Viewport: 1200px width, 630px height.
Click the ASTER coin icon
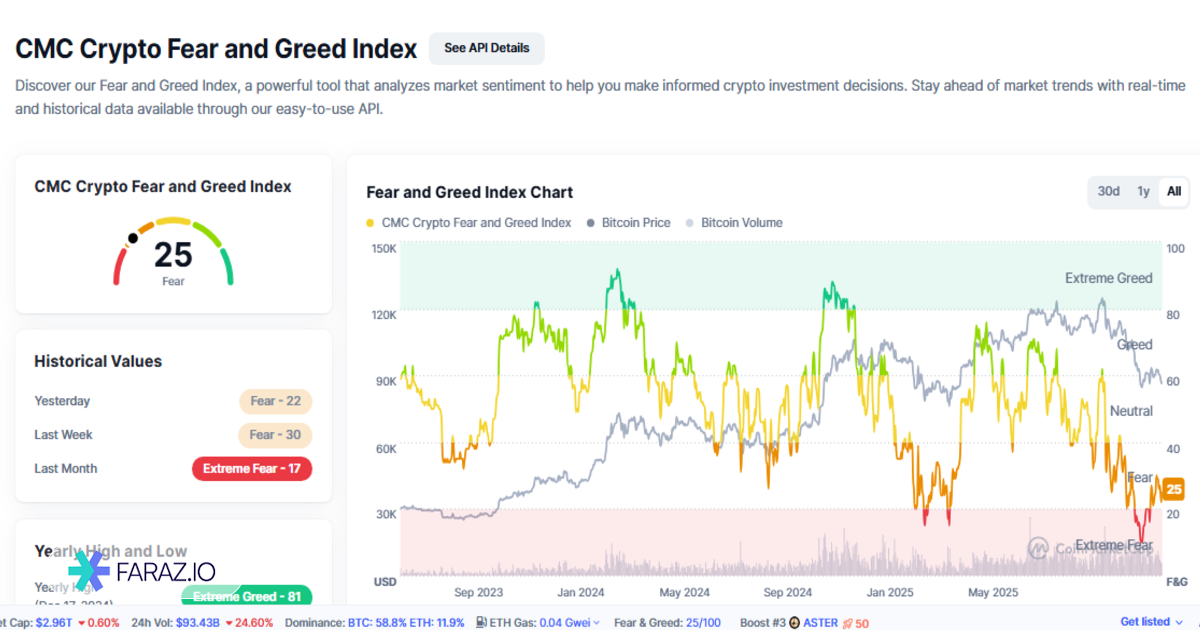tap(794, 622)
